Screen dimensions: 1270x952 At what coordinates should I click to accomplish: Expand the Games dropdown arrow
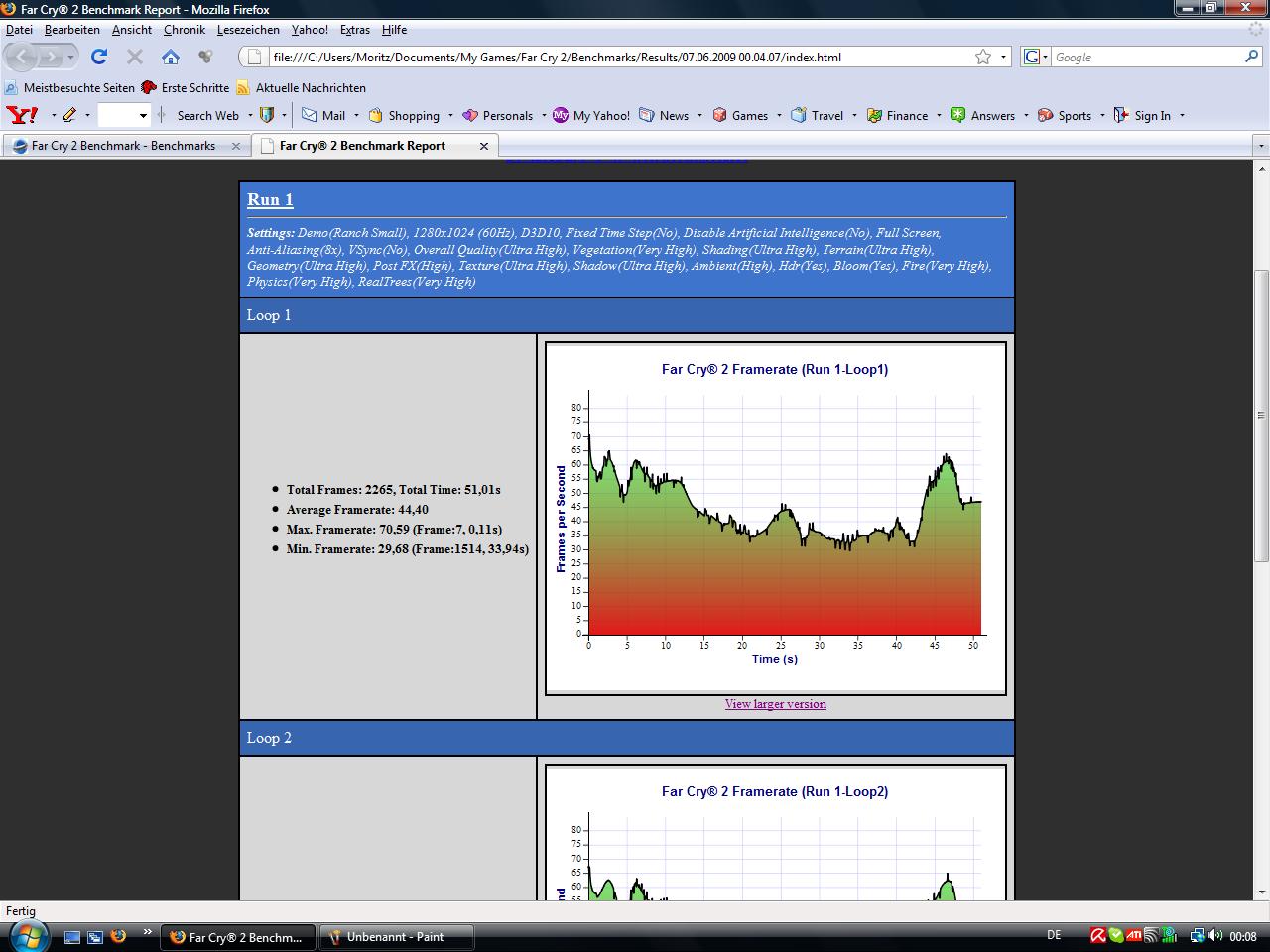(779, 115)
